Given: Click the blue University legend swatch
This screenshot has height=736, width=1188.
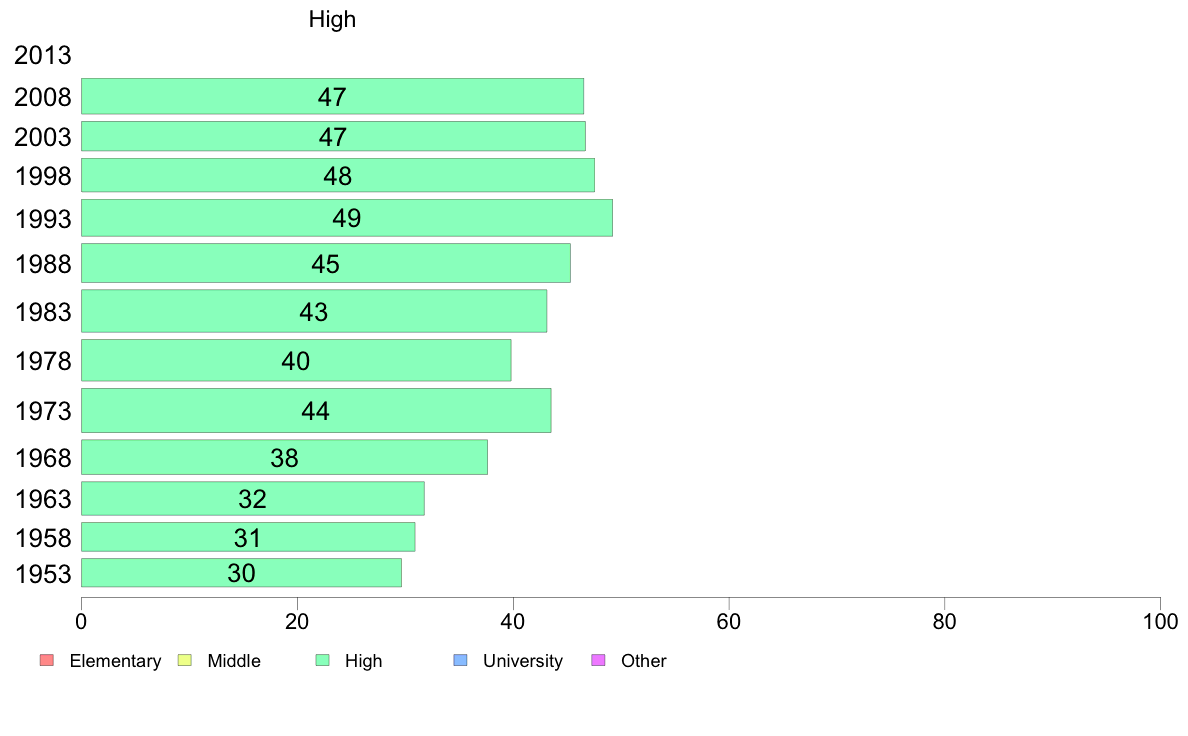Looking at the screenshot, I should point(460,660).
